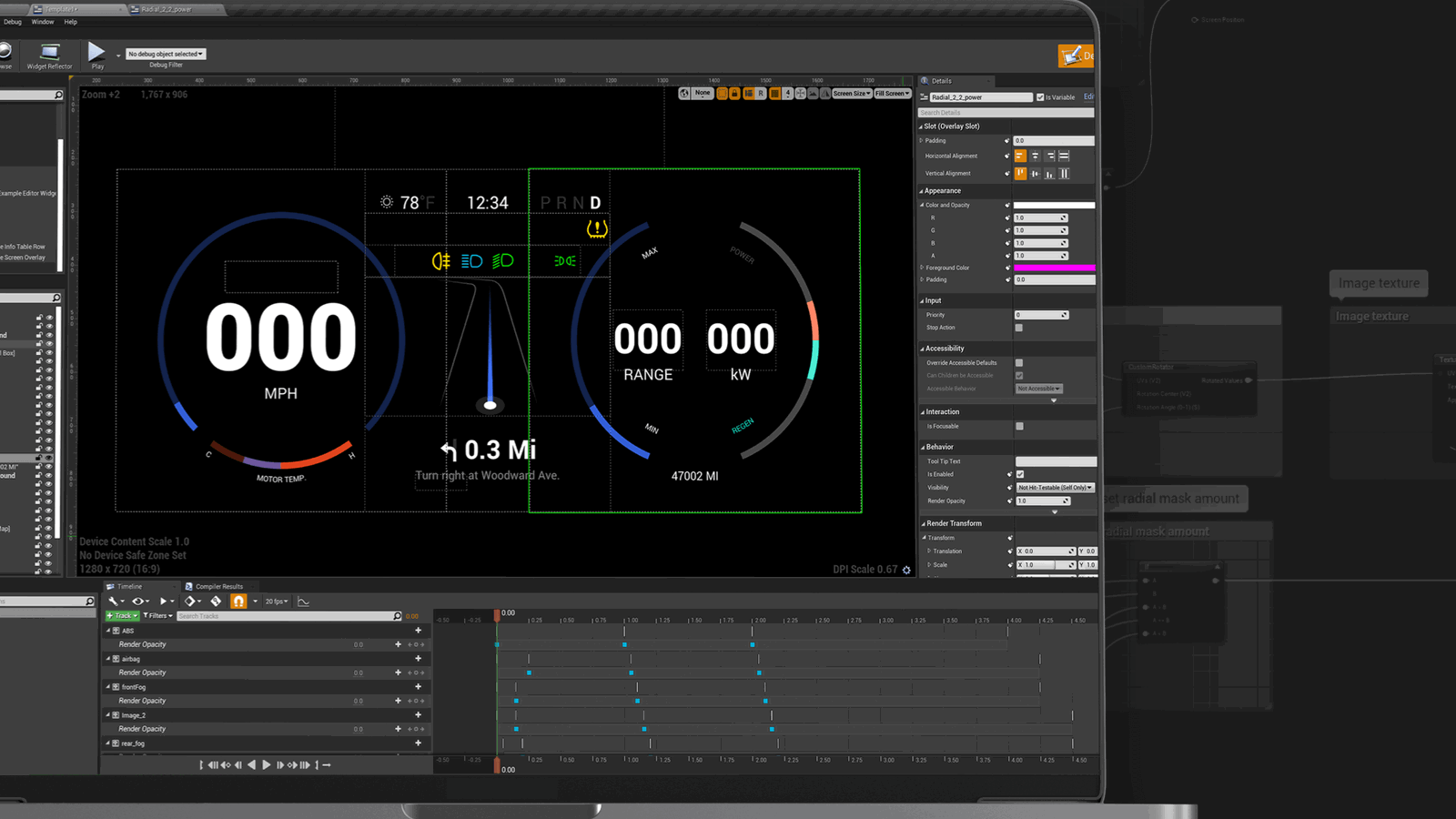This screenshot has width=1456, height=819.
Task: Open the Visibility dropdown
Action: point(1055,488)
